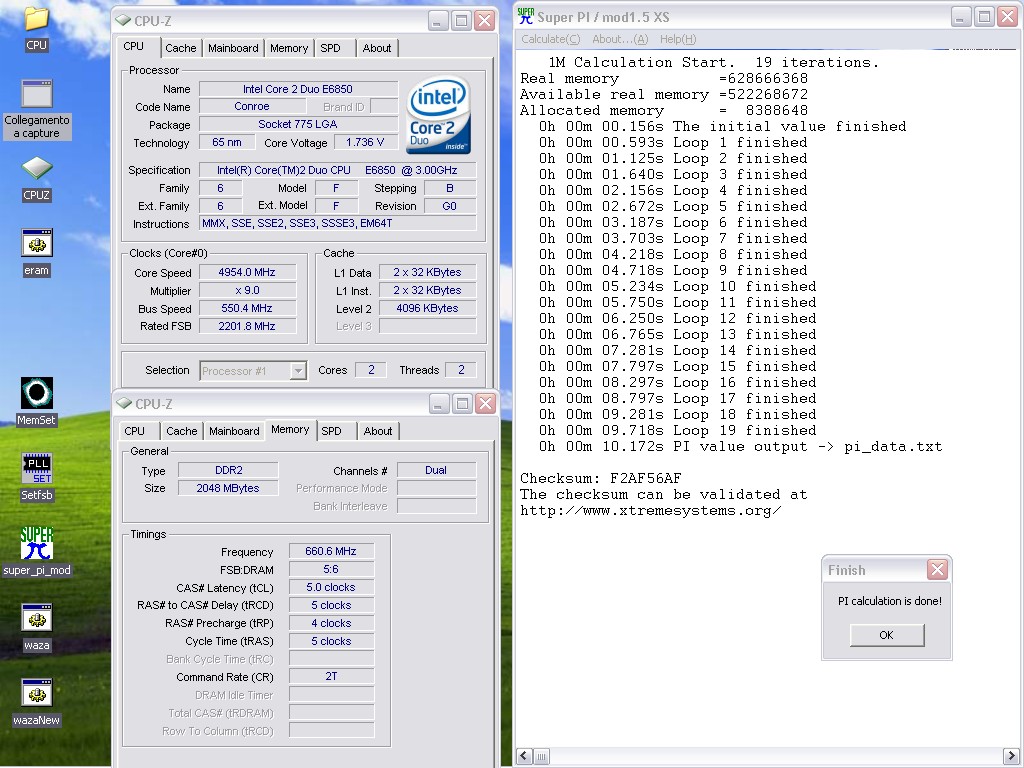Launch the Setfsb desktop icon

click(x=37, y=477)
